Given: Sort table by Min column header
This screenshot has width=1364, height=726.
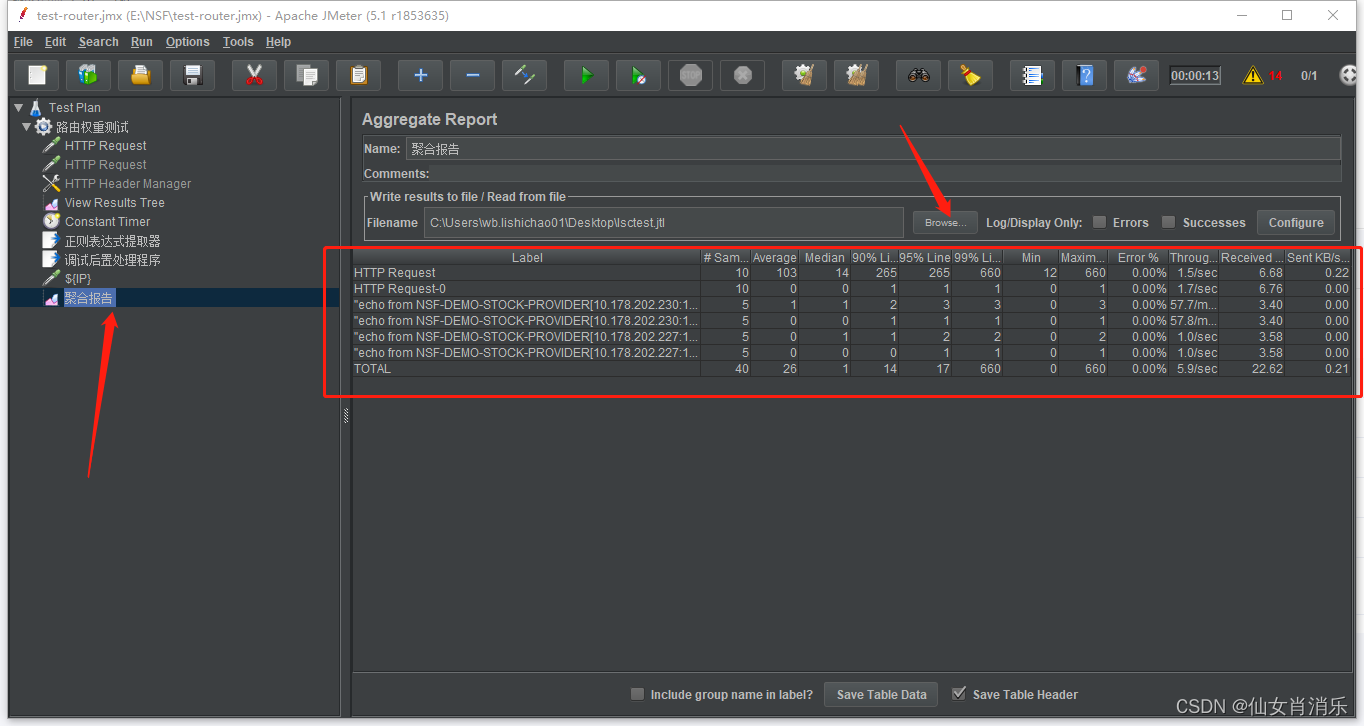Looking at the screenshot, I should [1031, 257].
